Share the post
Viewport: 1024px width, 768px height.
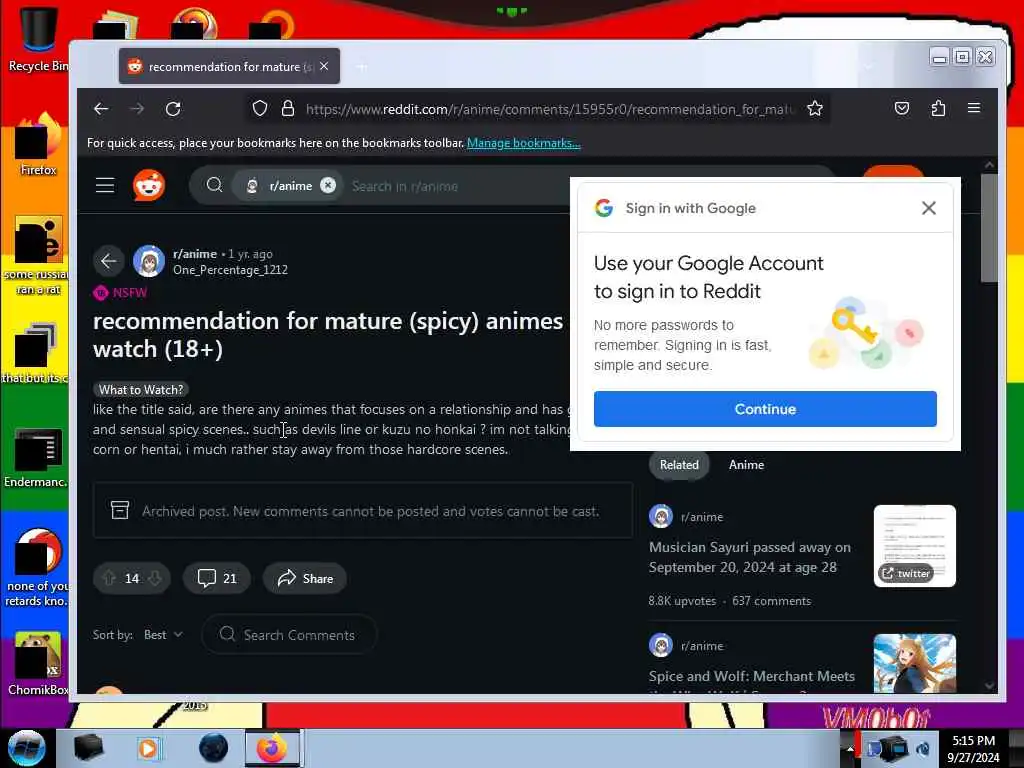click(x=304, y=579)
